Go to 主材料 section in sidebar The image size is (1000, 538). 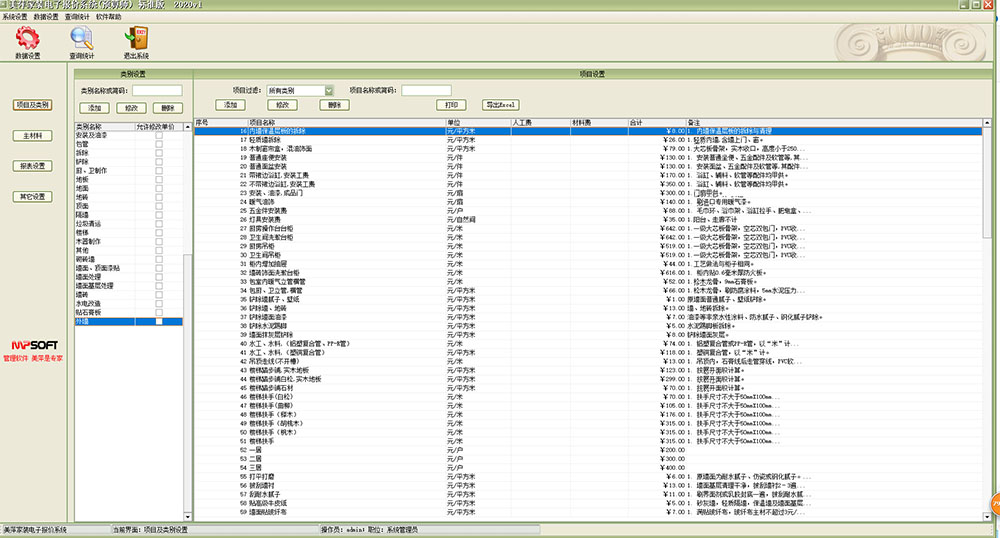click(x=32, y=135)
